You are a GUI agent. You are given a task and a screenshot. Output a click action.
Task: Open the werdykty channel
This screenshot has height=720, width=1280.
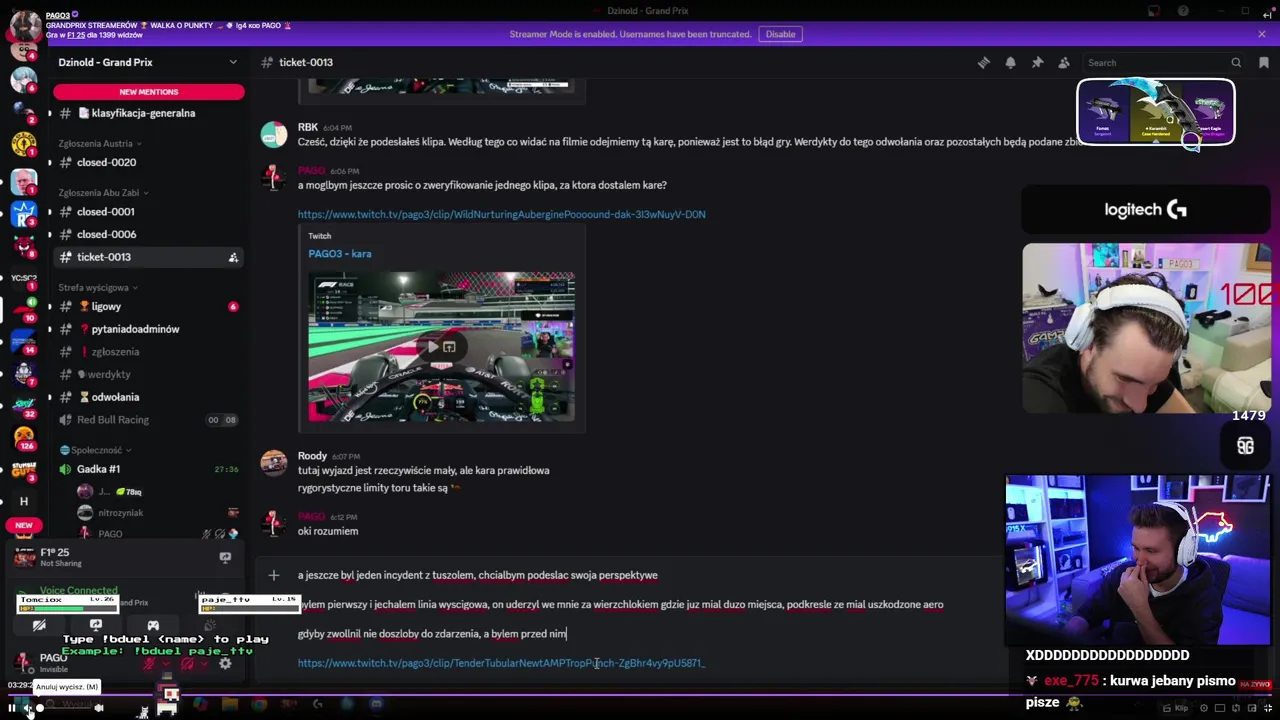148,374
